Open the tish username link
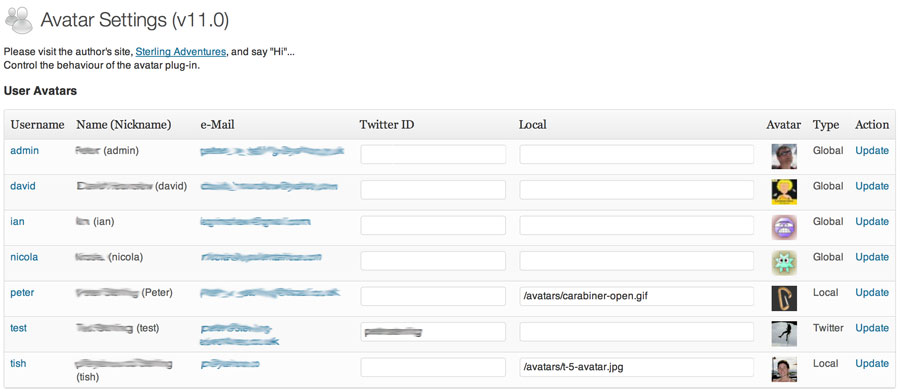This screenshot has height=392, width=900. click(18, 363)
